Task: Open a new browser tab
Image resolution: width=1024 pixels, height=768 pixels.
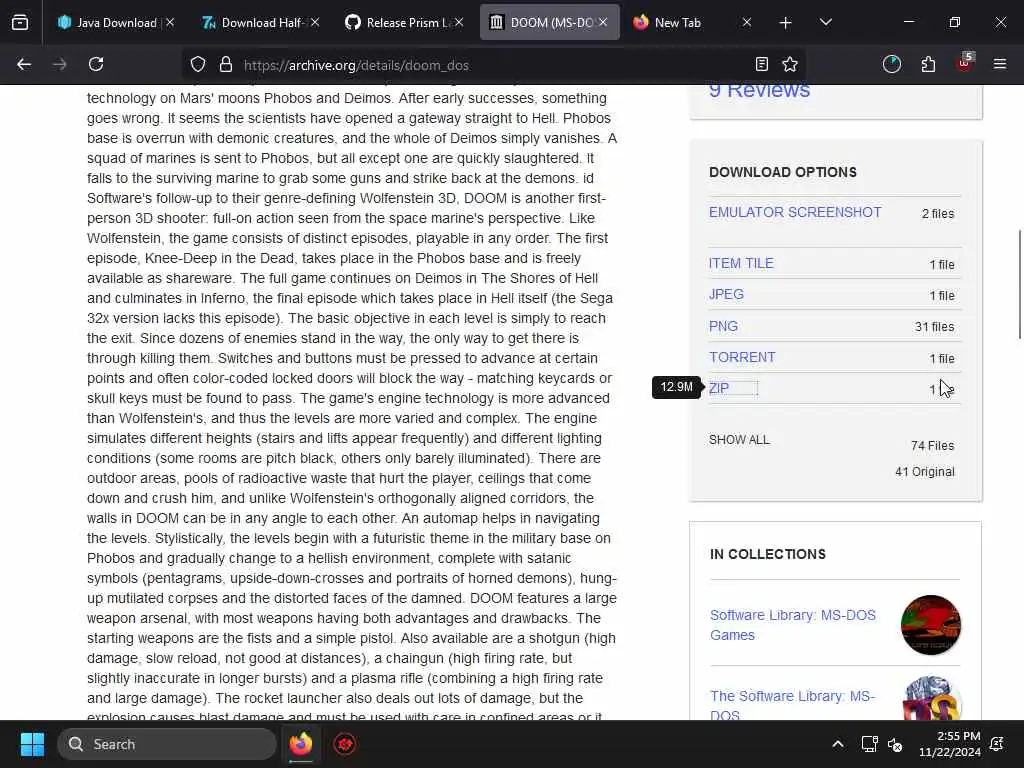Action: tap(786, 23)
